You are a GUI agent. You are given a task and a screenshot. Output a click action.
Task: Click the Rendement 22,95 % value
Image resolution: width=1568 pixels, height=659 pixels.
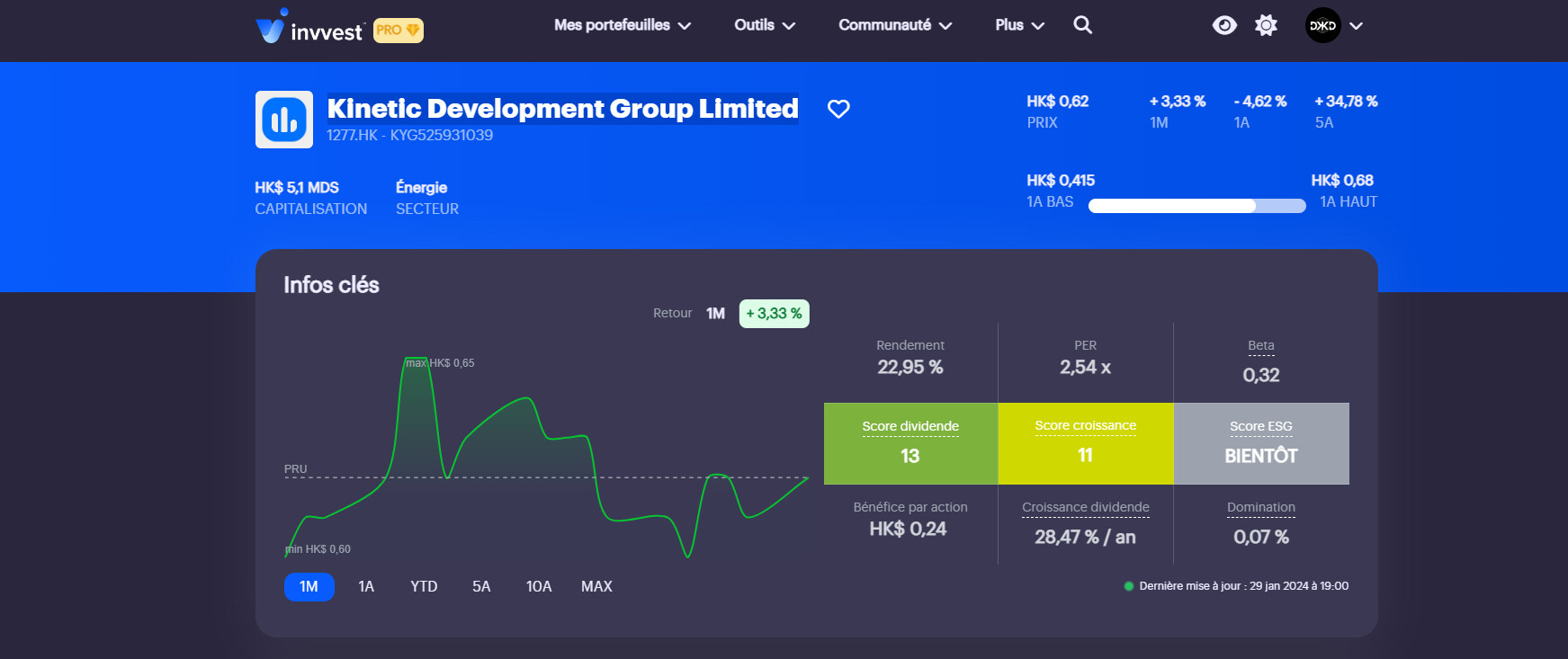coord(910,367)
